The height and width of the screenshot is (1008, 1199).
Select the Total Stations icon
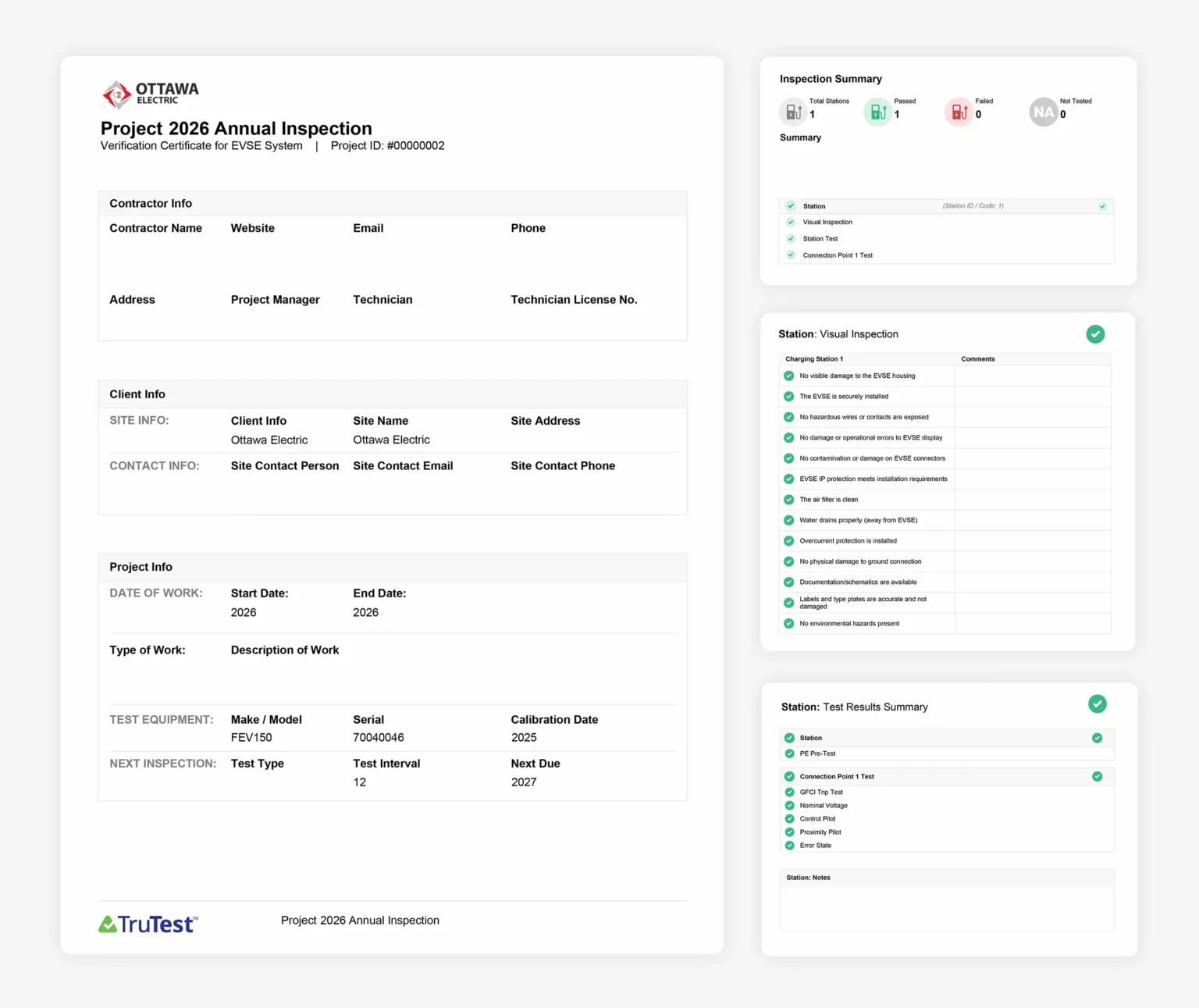pos(793,112)
